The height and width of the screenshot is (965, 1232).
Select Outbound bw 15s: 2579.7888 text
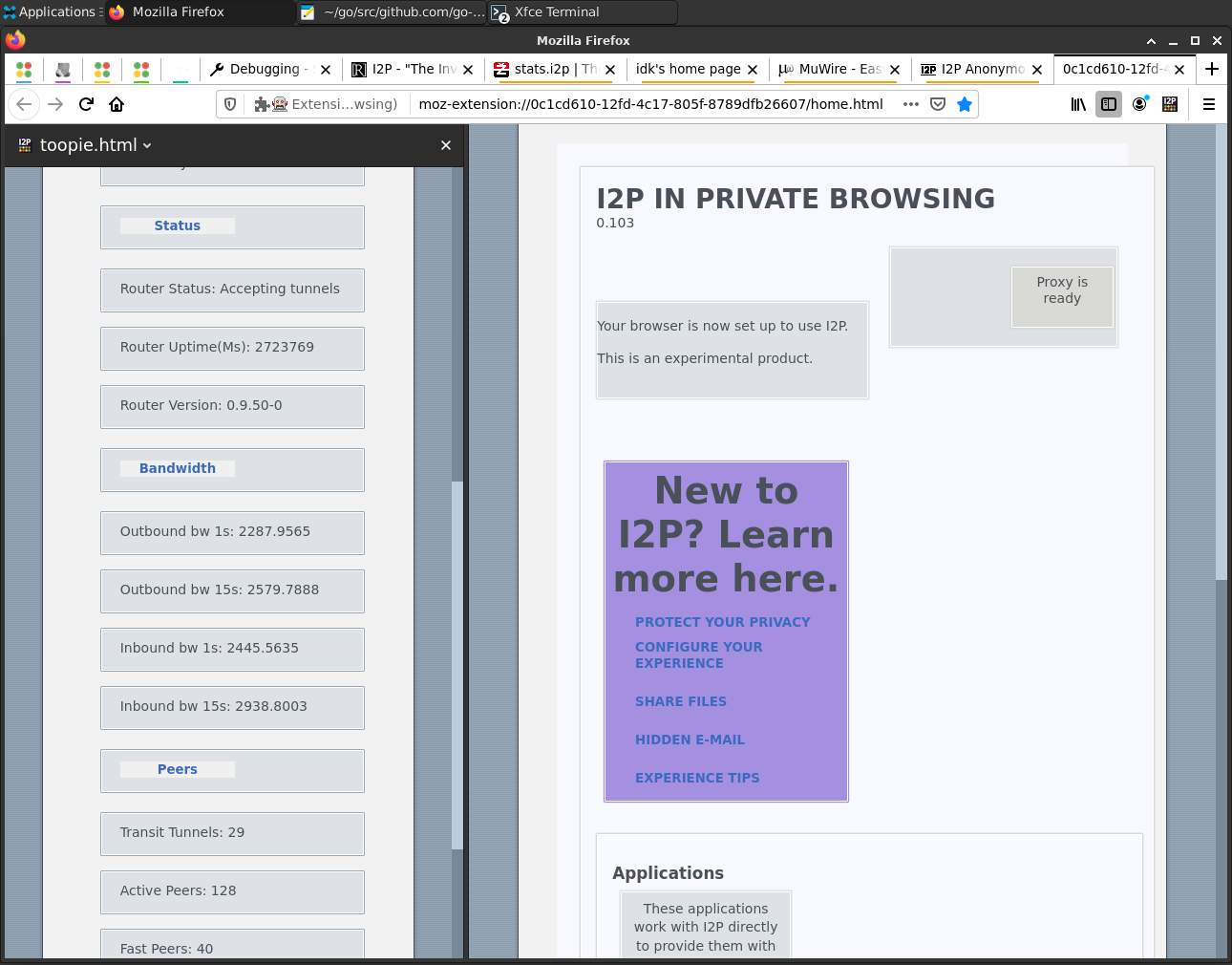(x=220, y=590)
